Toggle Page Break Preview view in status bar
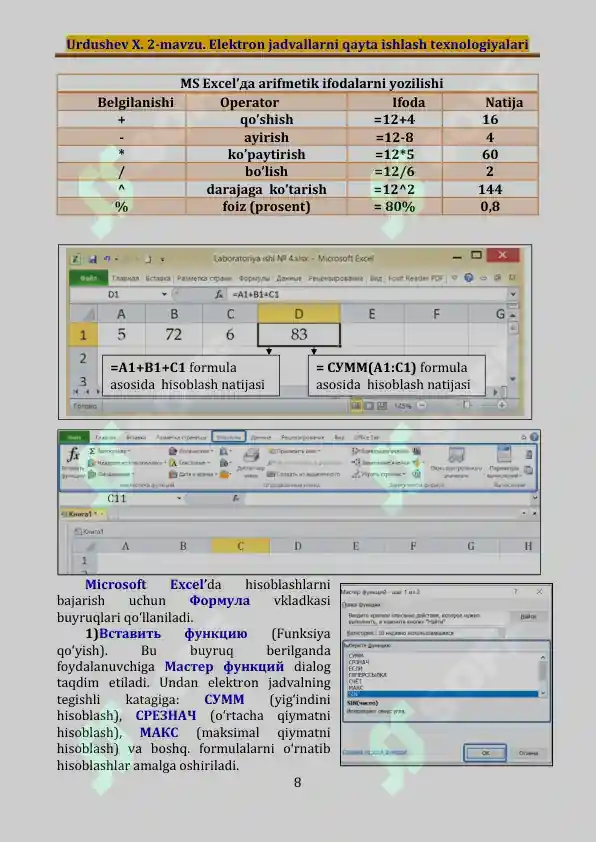The height and width of the screenshot is (842, 596). [x=382, y=405]
